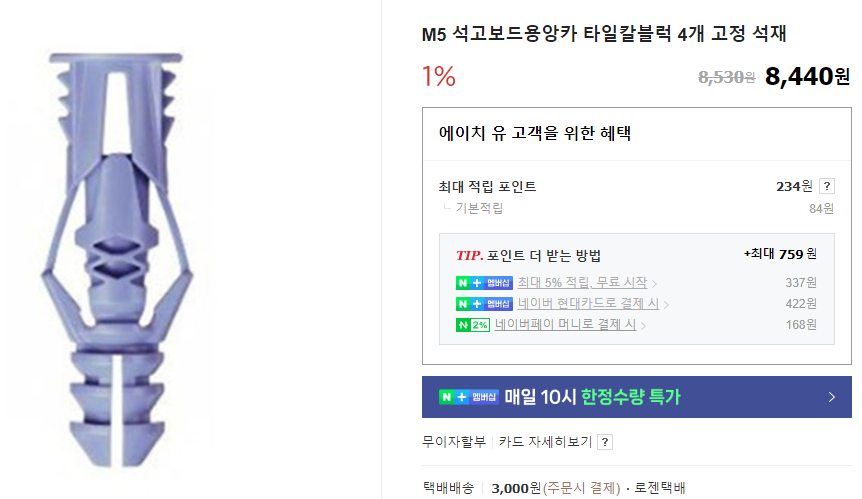
Task: Expand the arrow after 네이버페이 머니로 결제 시
Action: click(x=643, y=326)
